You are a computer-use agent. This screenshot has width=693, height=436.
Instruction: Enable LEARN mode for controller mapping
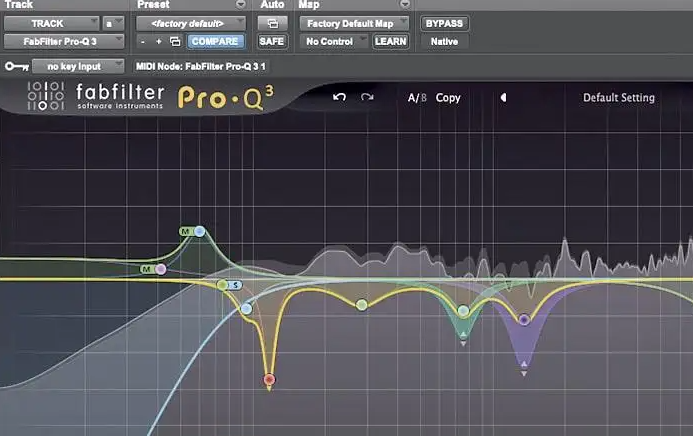391,42
